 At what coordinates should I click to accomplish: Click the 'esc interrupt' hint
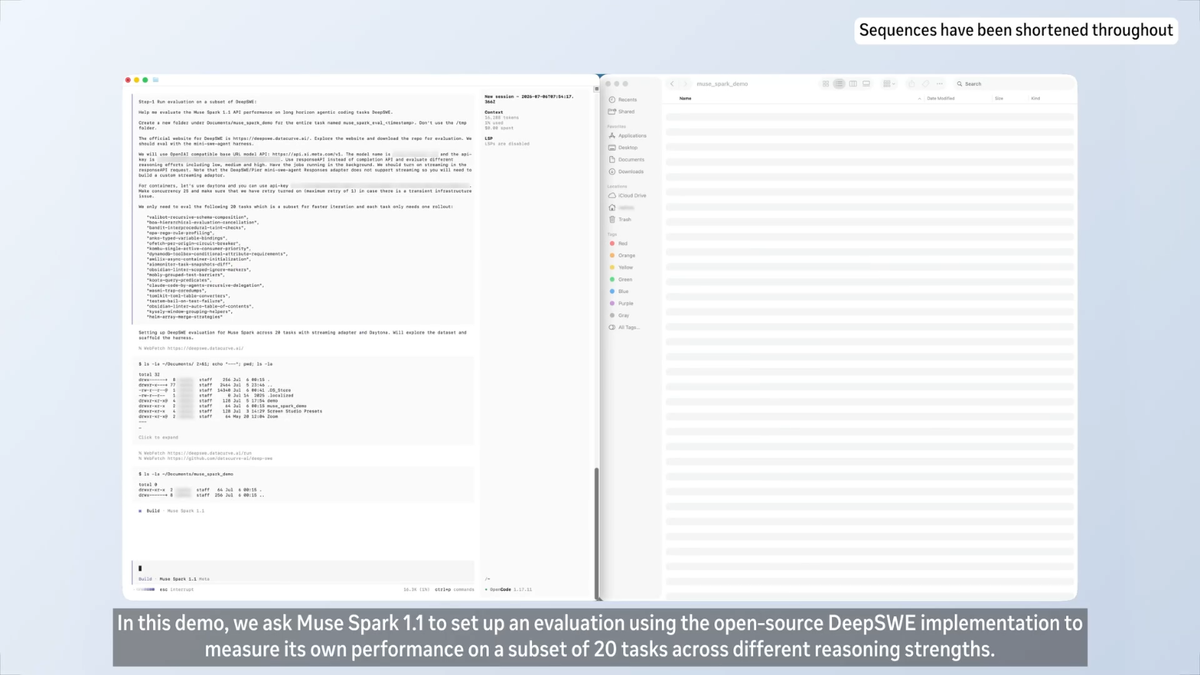[x=176, y=590]
